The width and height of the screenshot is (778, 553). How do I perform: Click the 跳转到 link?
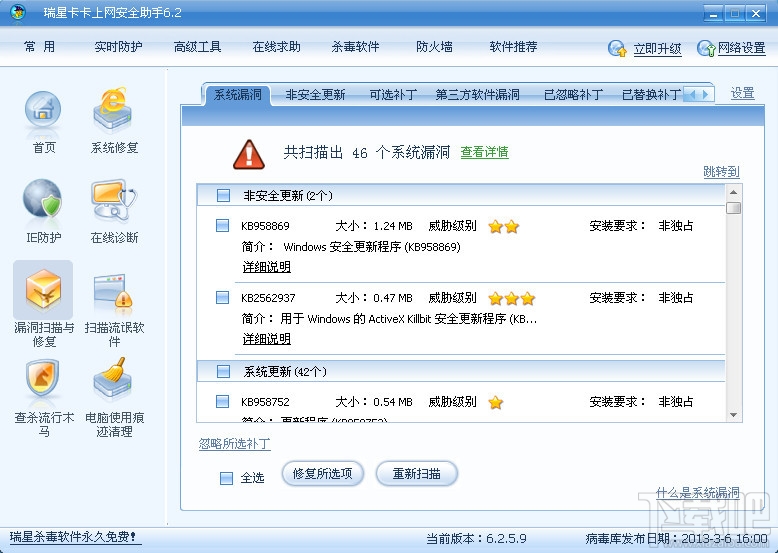point(721,172)
